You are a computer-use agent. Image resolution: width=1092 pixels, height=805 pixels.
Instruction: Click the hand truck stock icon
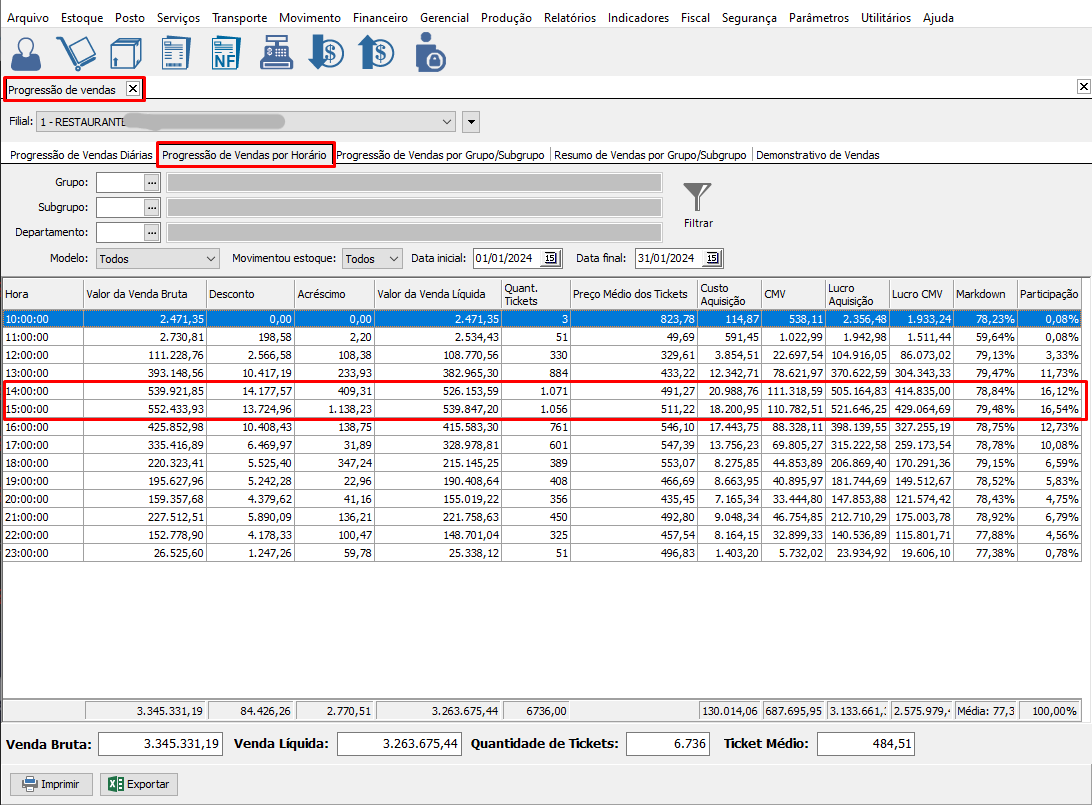point(76,52)
